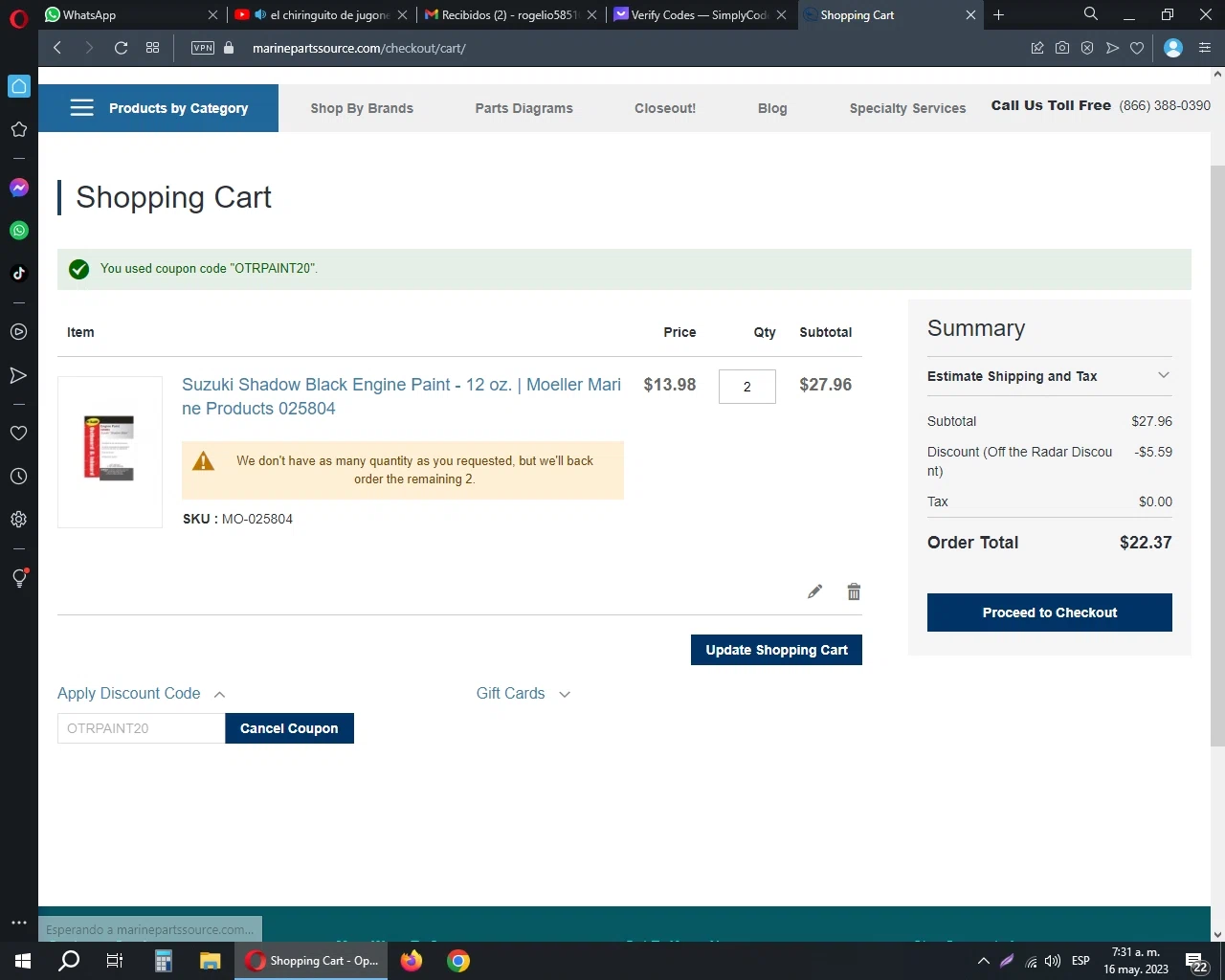Open Specialty Services menu
Image resolution: width=1225 pixels, height=980 pixels.
[x=907, y=108]
